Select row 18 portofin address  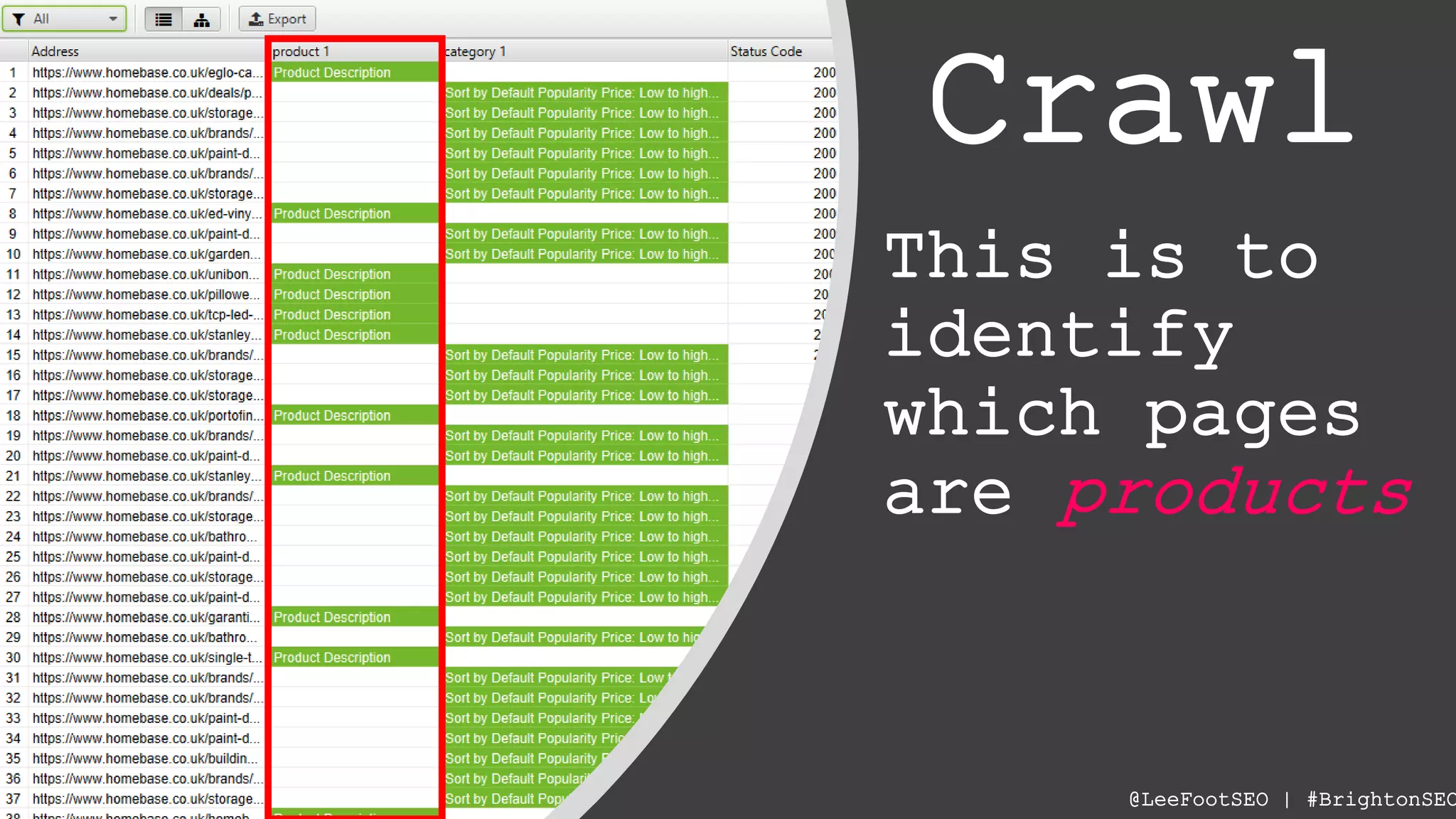147,415
